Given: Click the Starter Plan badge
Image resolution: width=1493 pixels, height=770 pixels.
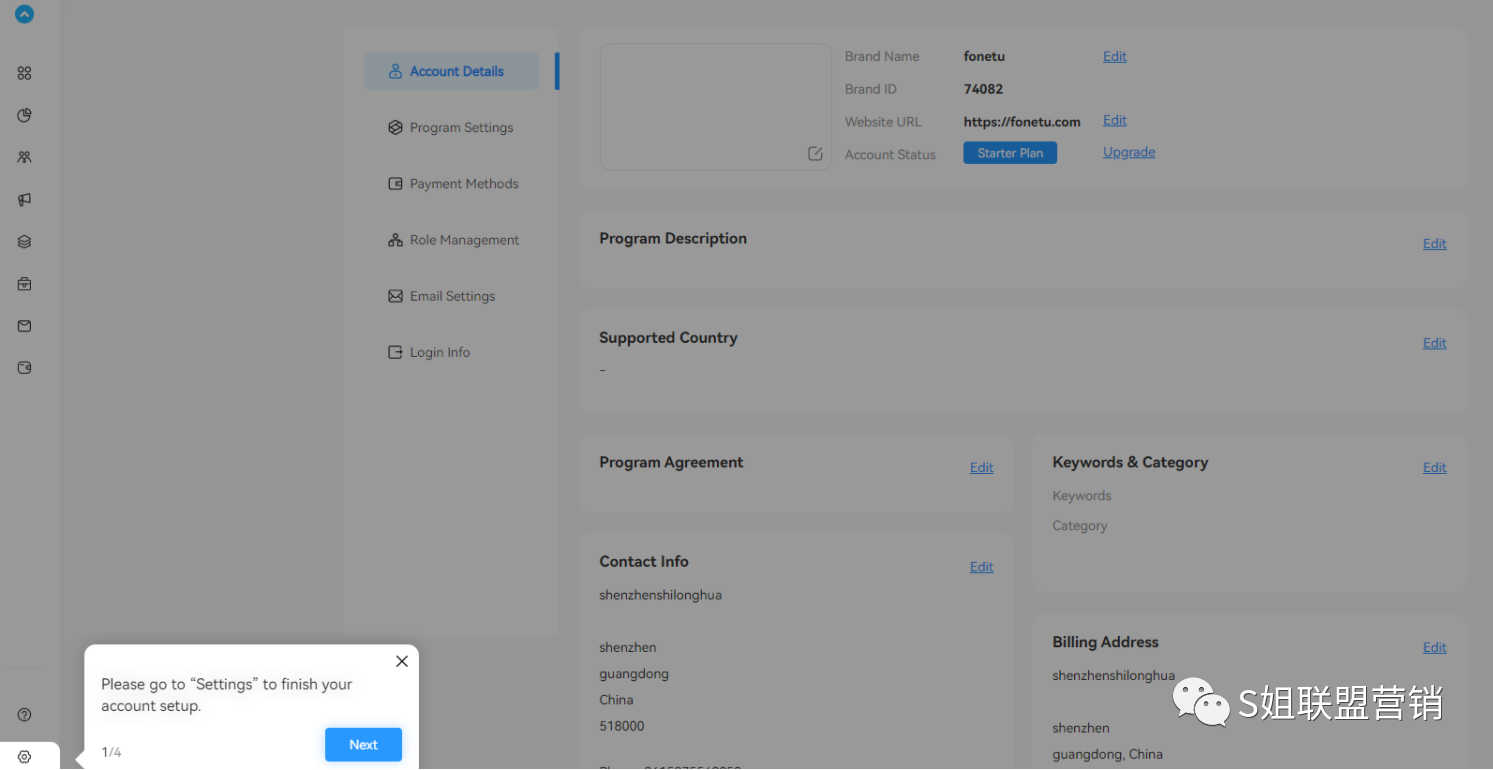Looking at the screenshot, I should click(x=1010, y=153).
